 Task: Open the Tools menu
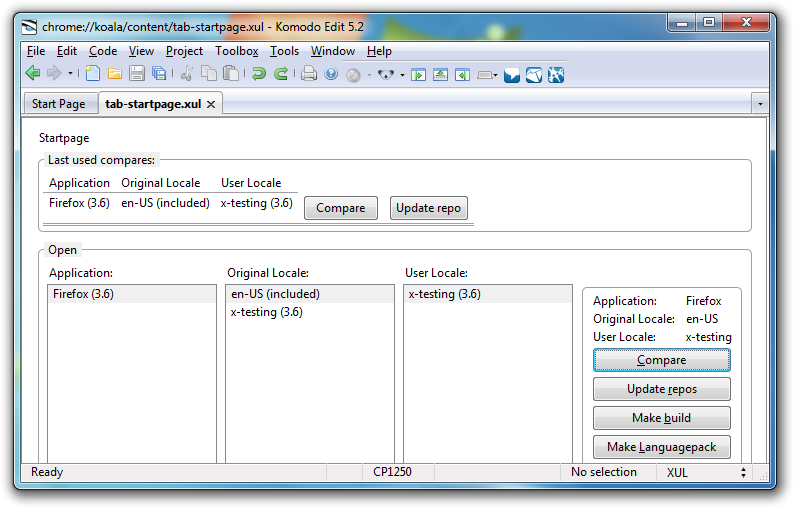coord(284,51)
